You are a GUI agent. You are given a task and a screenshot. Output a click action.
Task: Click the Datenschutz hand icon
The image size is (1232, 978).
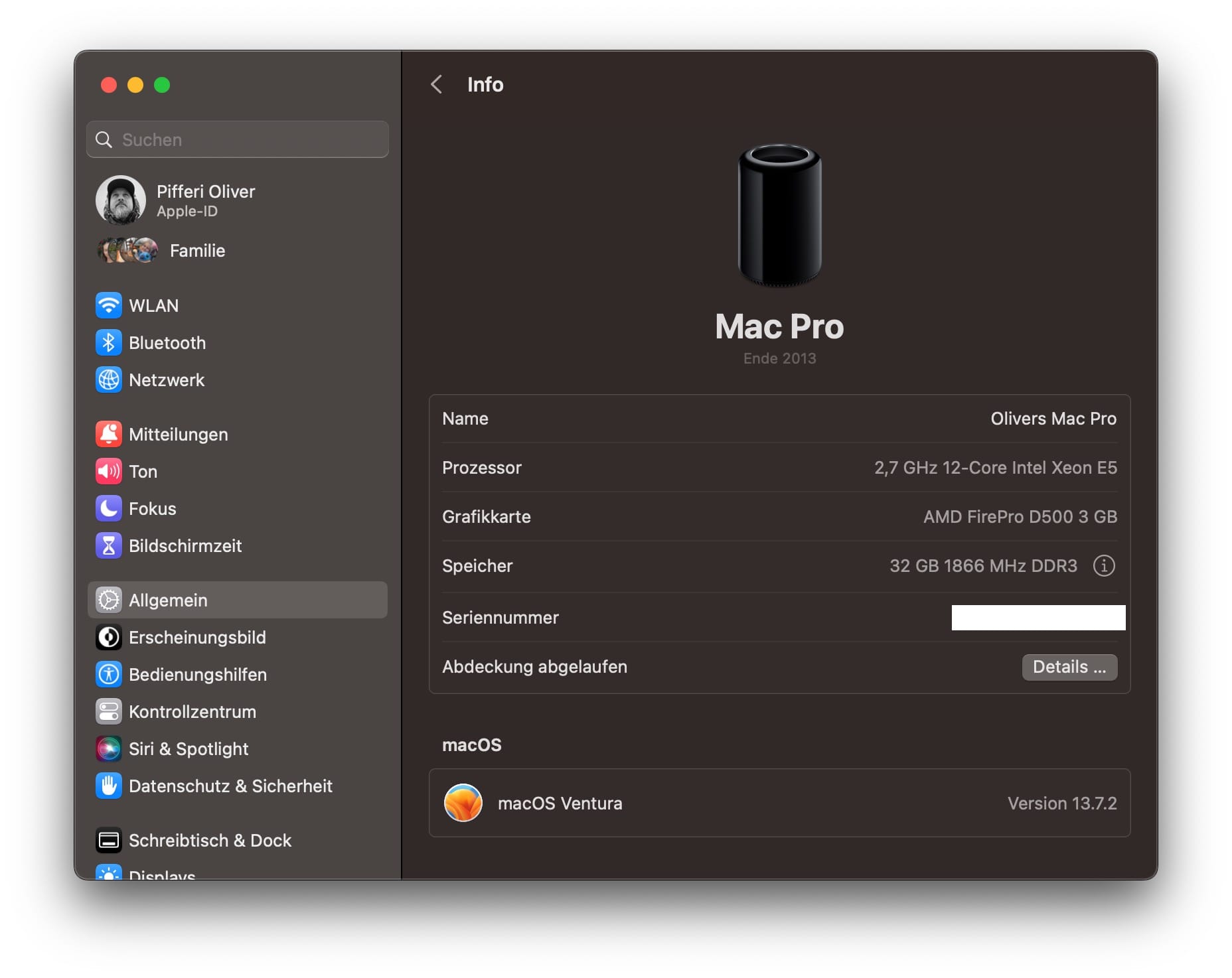pos(109,786)
